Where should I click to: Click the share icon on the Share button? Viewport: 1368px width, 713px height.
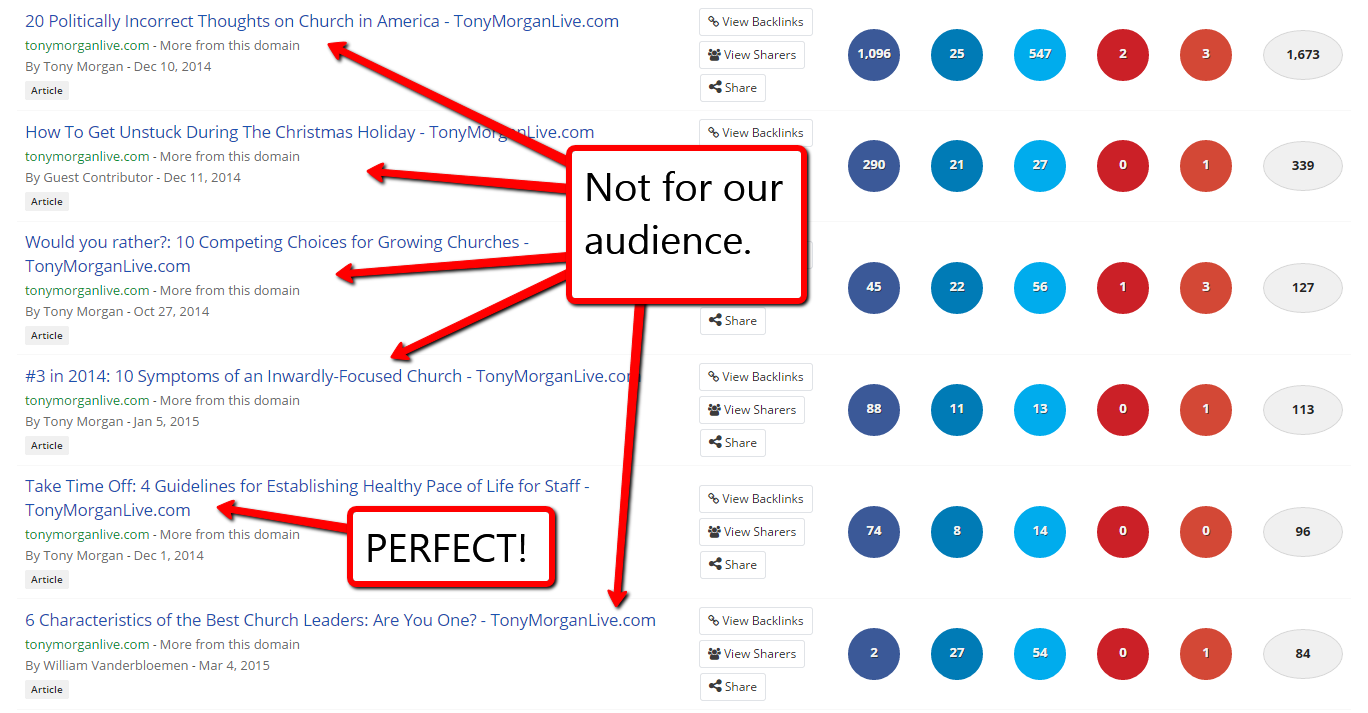(x=717, y=87)
